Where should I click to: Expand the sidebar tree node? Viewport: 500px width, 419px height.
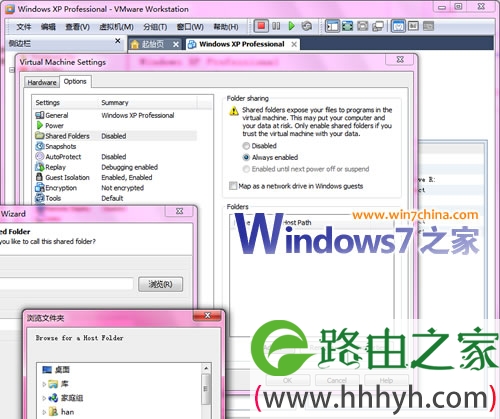click(12, 70)
